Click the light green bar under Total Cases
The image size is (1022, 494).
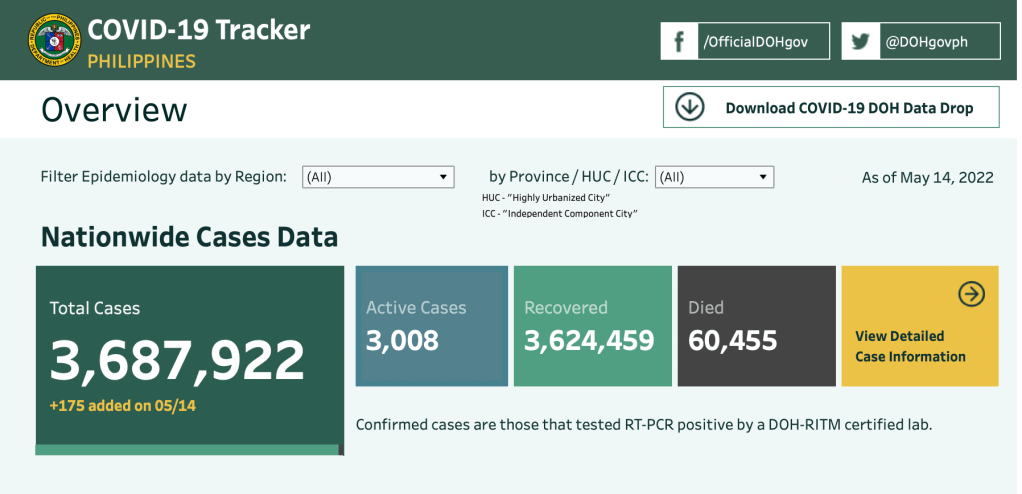(187, 450)
